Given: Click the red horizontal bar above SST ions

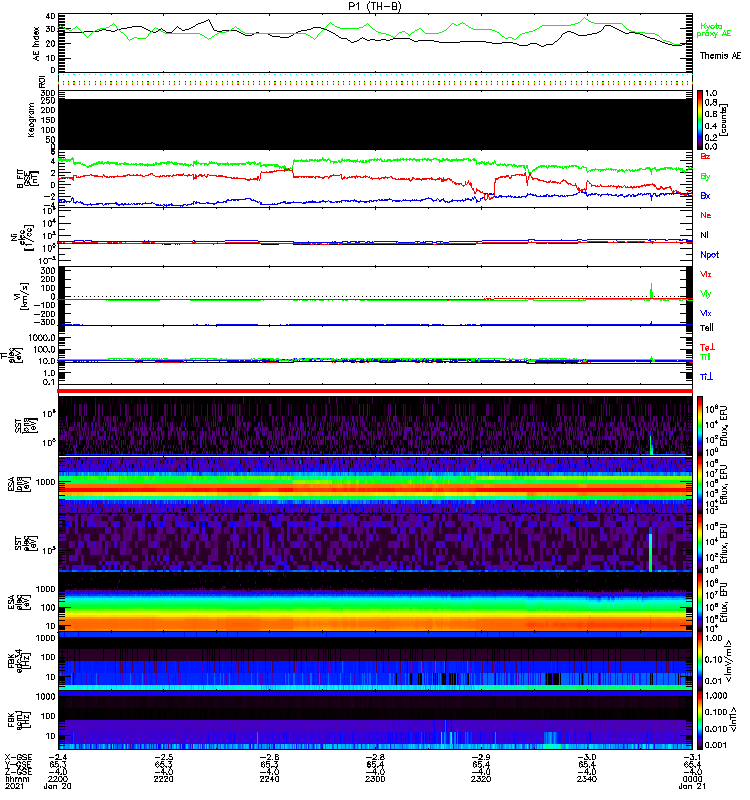Looking at the screenshot, I should click(x=375, y=391).
